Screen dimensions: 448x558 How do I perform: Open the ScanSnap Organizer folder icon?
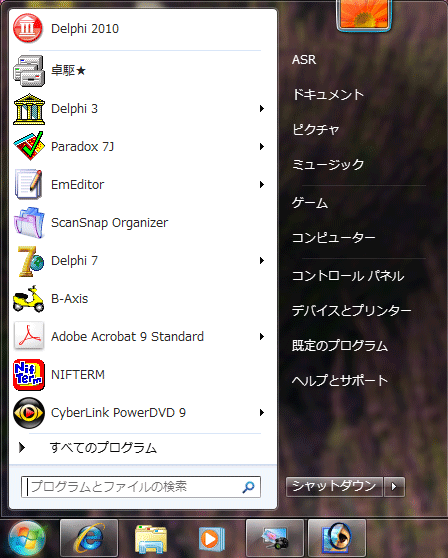click(x=29, y=222)
